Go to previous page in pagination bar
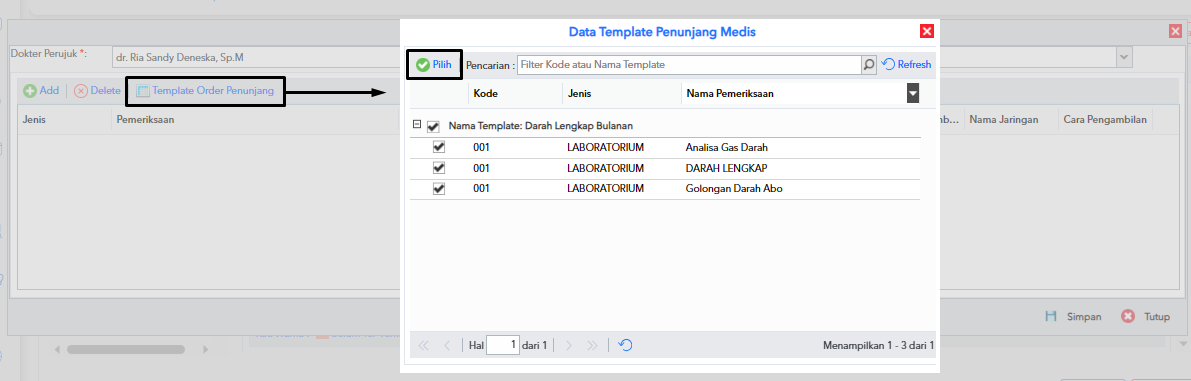The height and width of the screenshot is (381, 1191). pyautogui.click(x=447, y=345)
